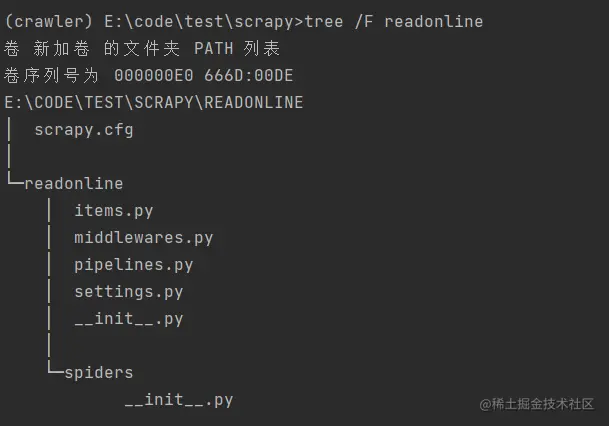
Task: Select pipelines.py in the listing
Action: pyautogui.click(x=133, y=265)
